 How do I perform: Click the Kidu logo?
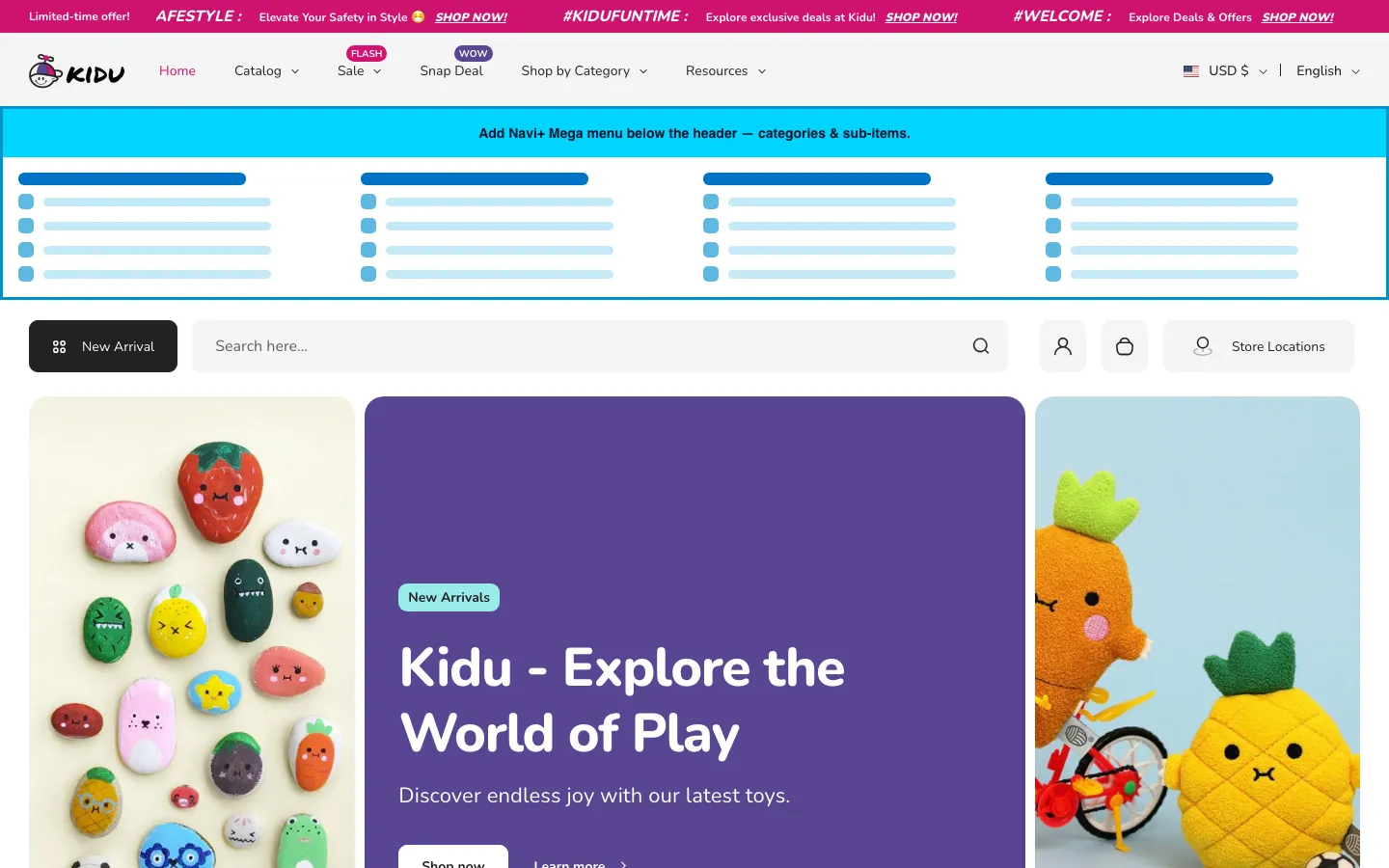[x=77, y=71]
